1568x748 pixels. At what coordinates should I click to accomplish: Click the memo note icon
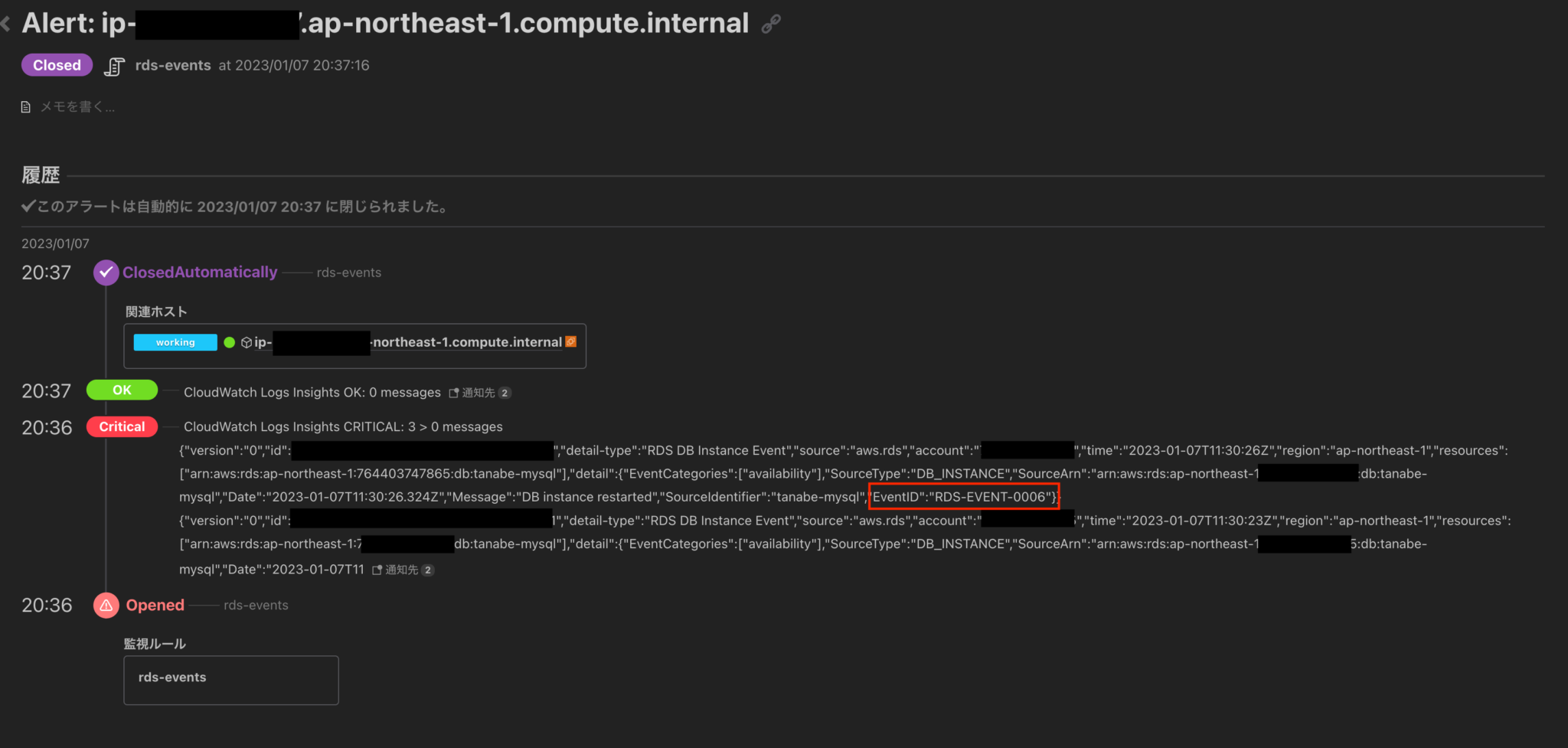pyautogui.click(x=26, y=107)
